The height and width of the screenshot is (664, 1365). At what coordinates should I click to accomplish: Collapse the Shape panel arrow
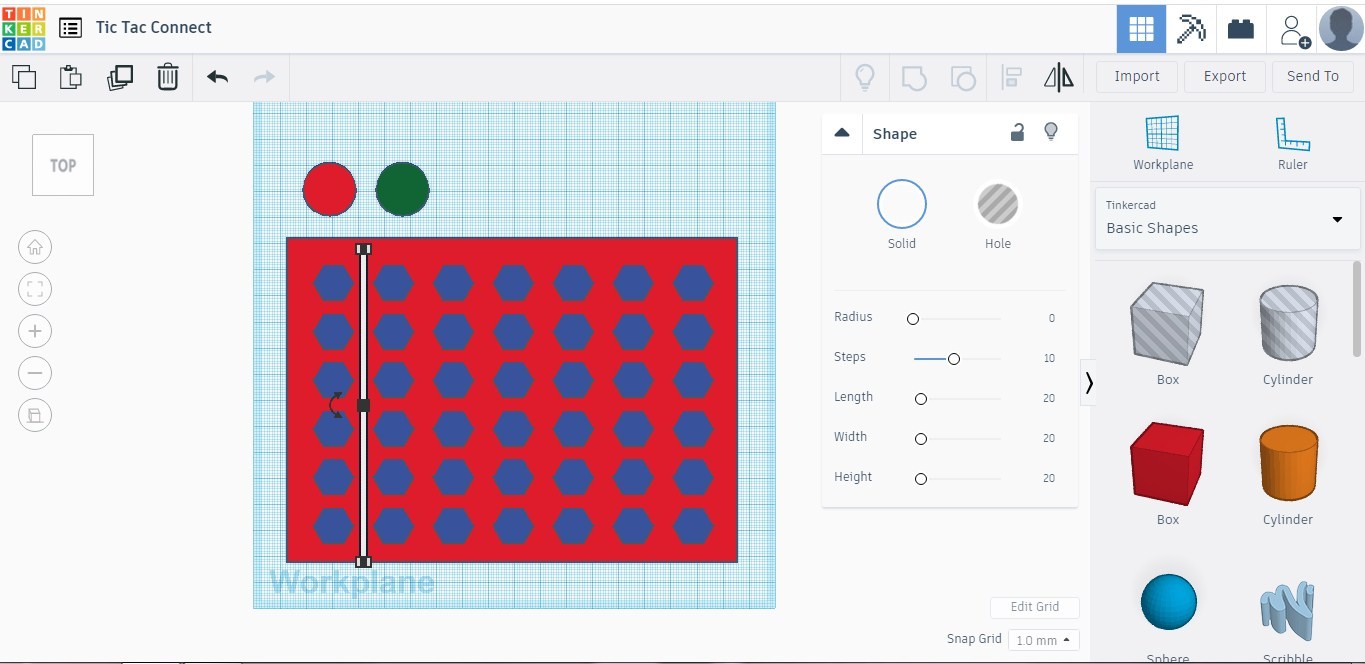point(842,133)
